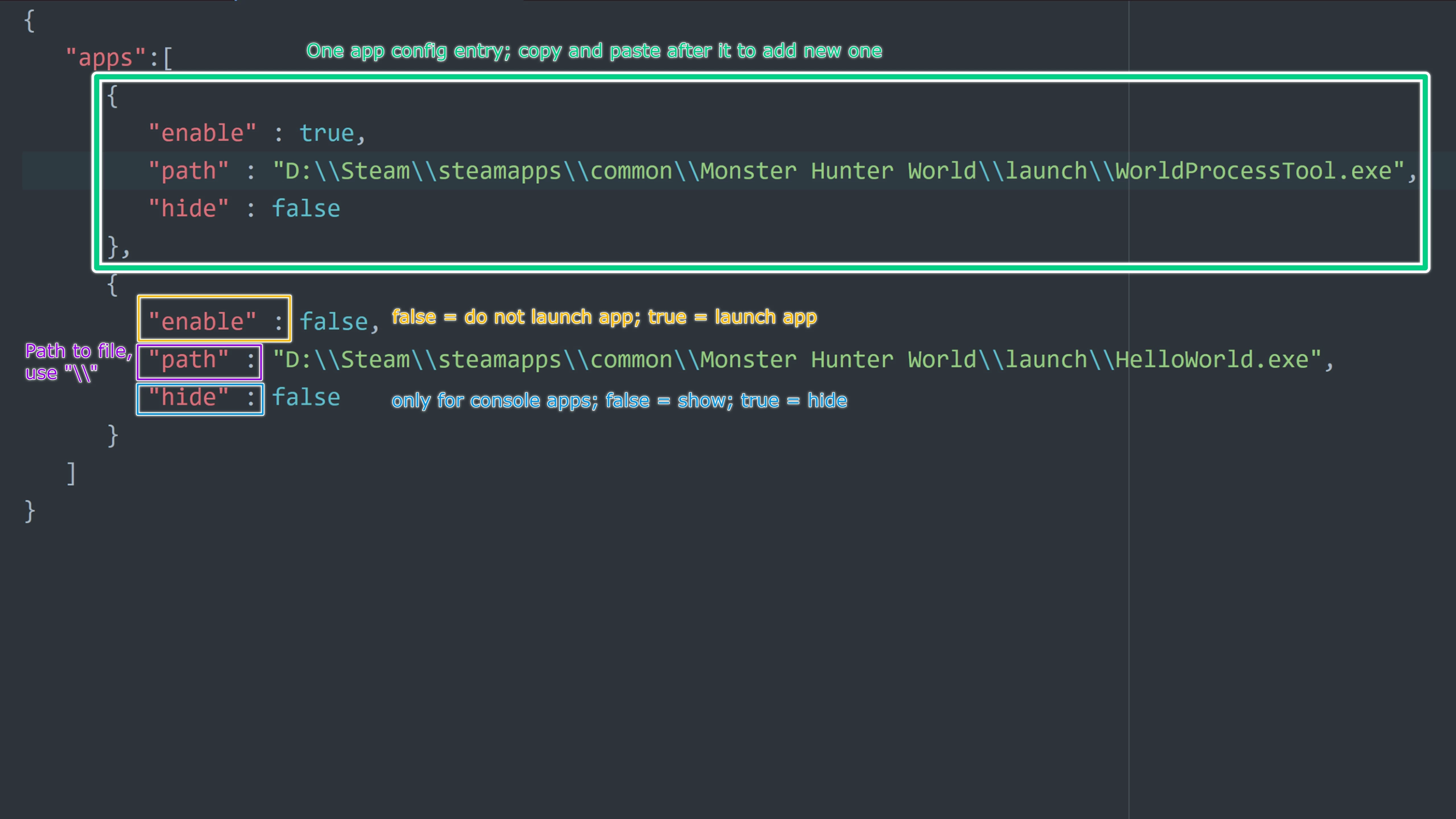Click the opening curly brace on the first line
This screenshot has height=819, width=1456.
(x=29, y=21)
